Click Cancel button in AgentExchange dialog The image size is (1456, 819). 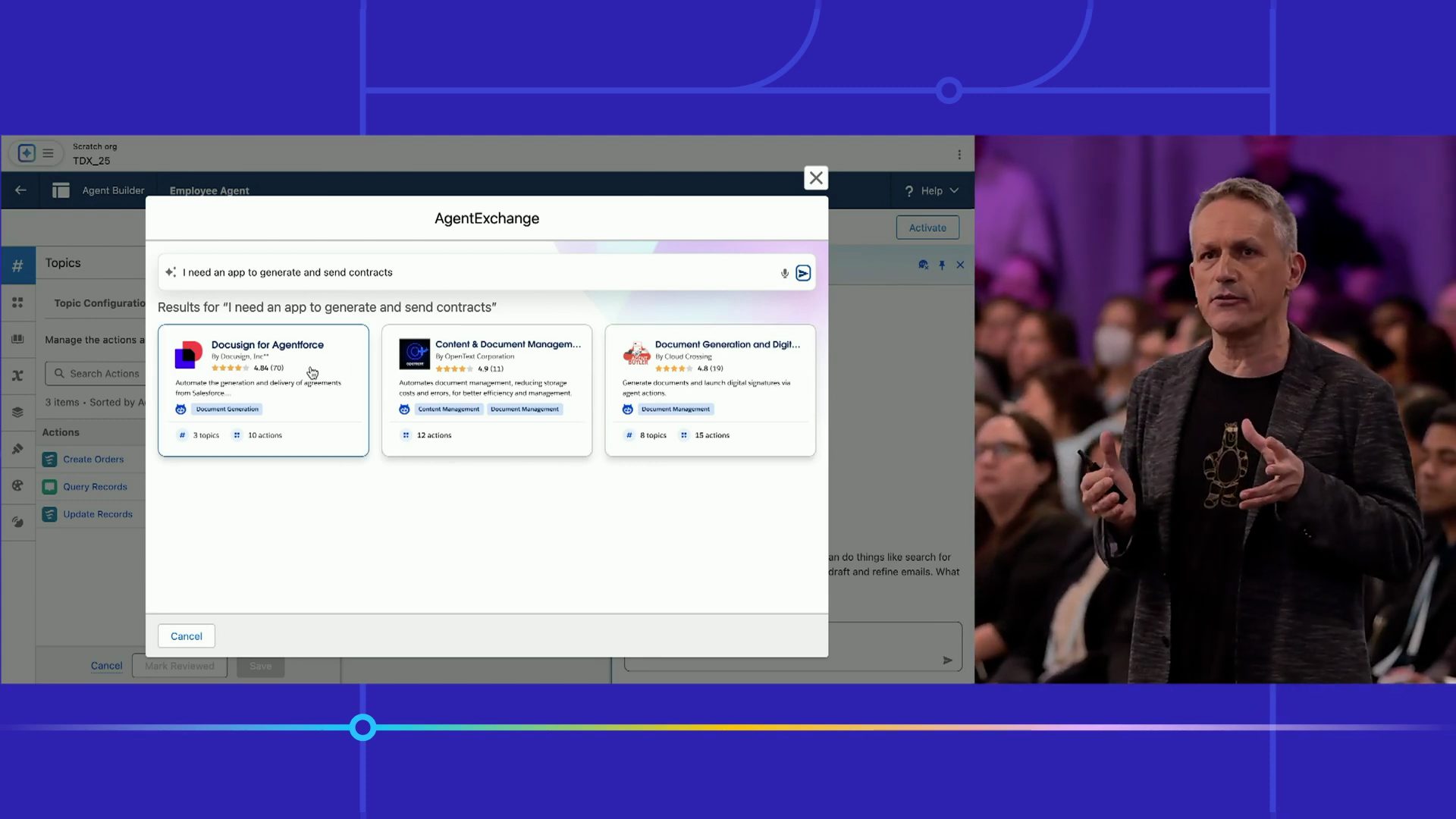(186, 636)
